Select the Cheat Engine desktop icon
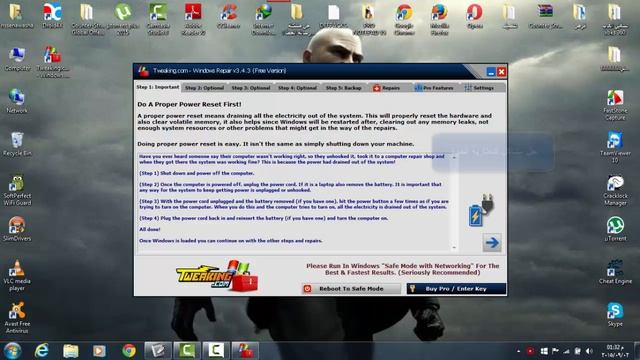640x360 pixels. [615, 271]
